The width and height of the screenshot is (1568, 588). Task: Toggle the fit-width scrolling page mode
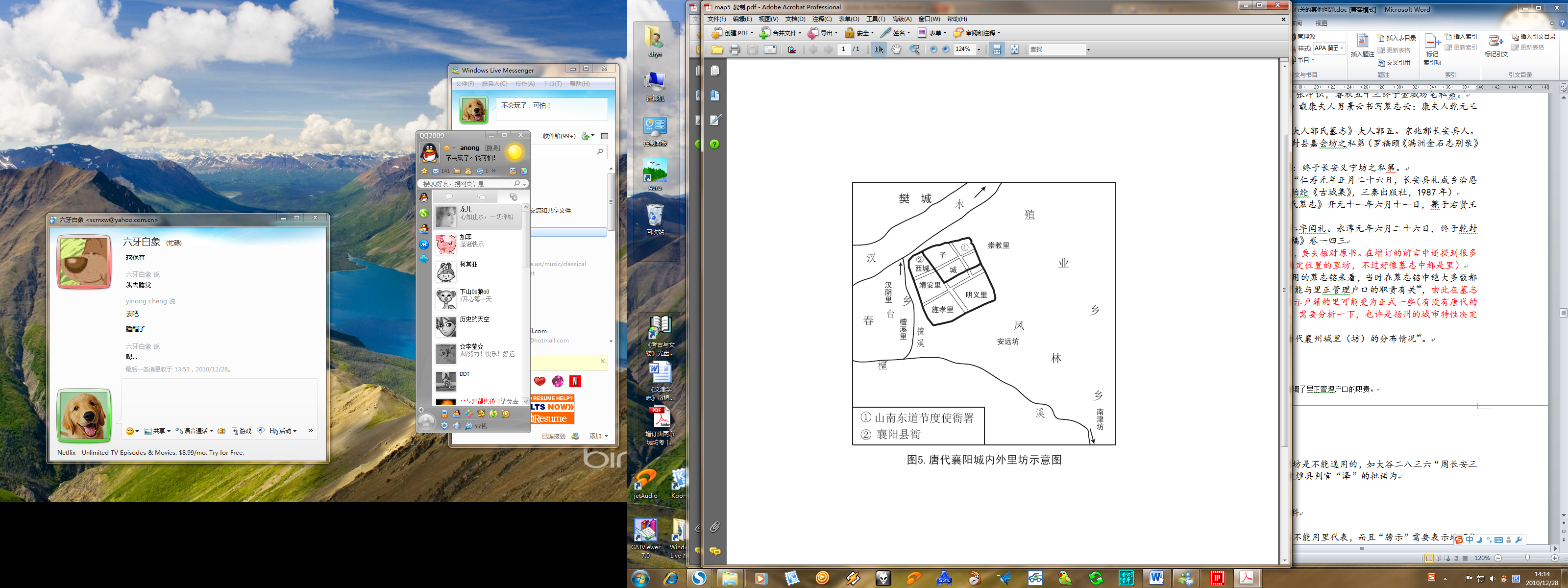click(x=997, y=49)
